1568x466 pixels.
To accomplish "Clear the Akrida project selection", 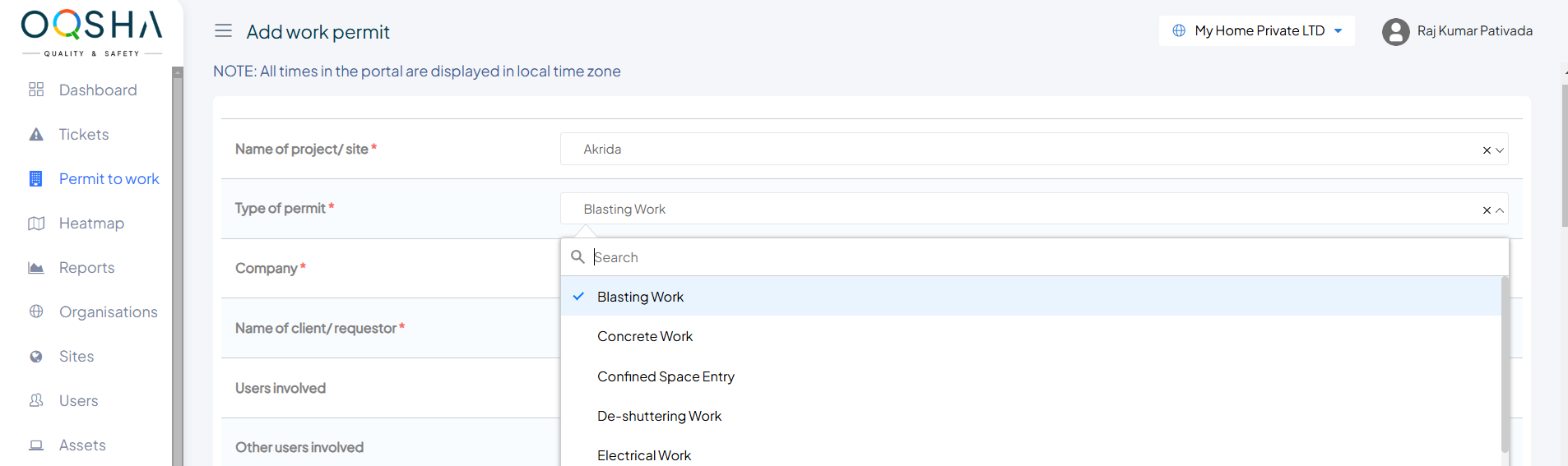I will [x=1487, y=150].
